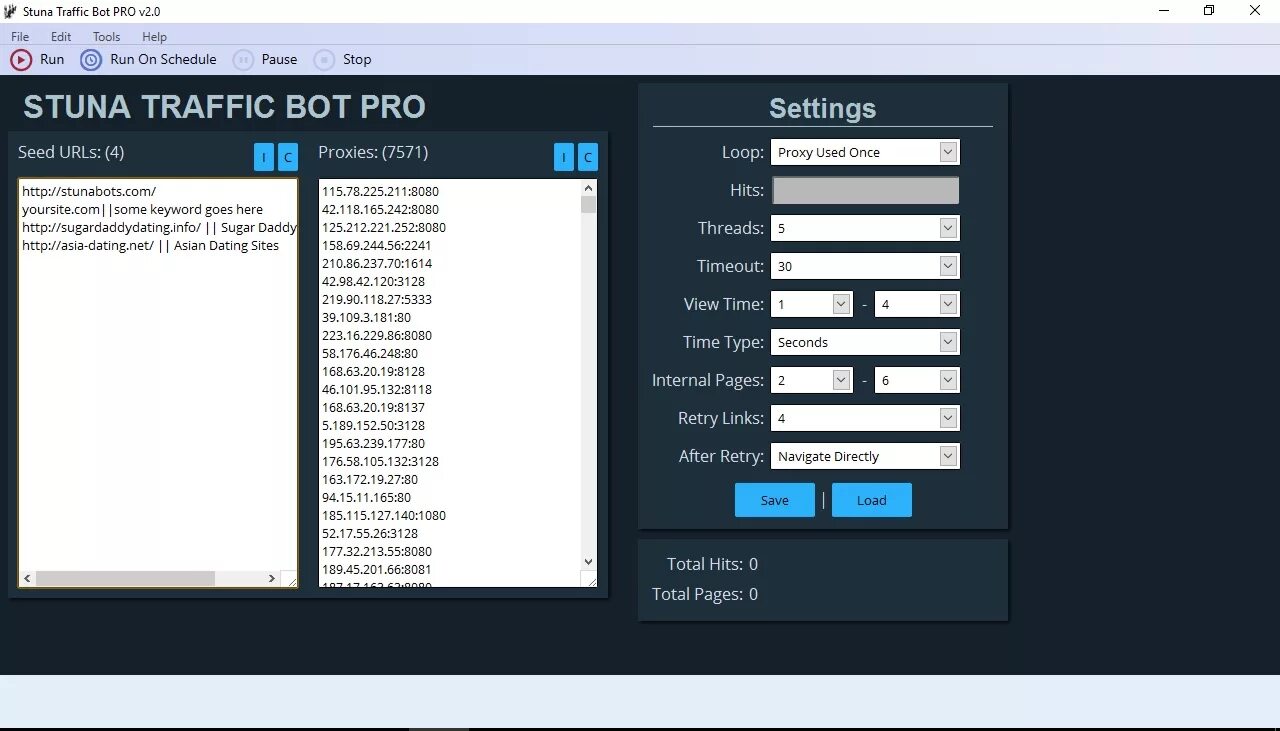Click proxy 223.16.229.86:8080

[x=377, y=335]
